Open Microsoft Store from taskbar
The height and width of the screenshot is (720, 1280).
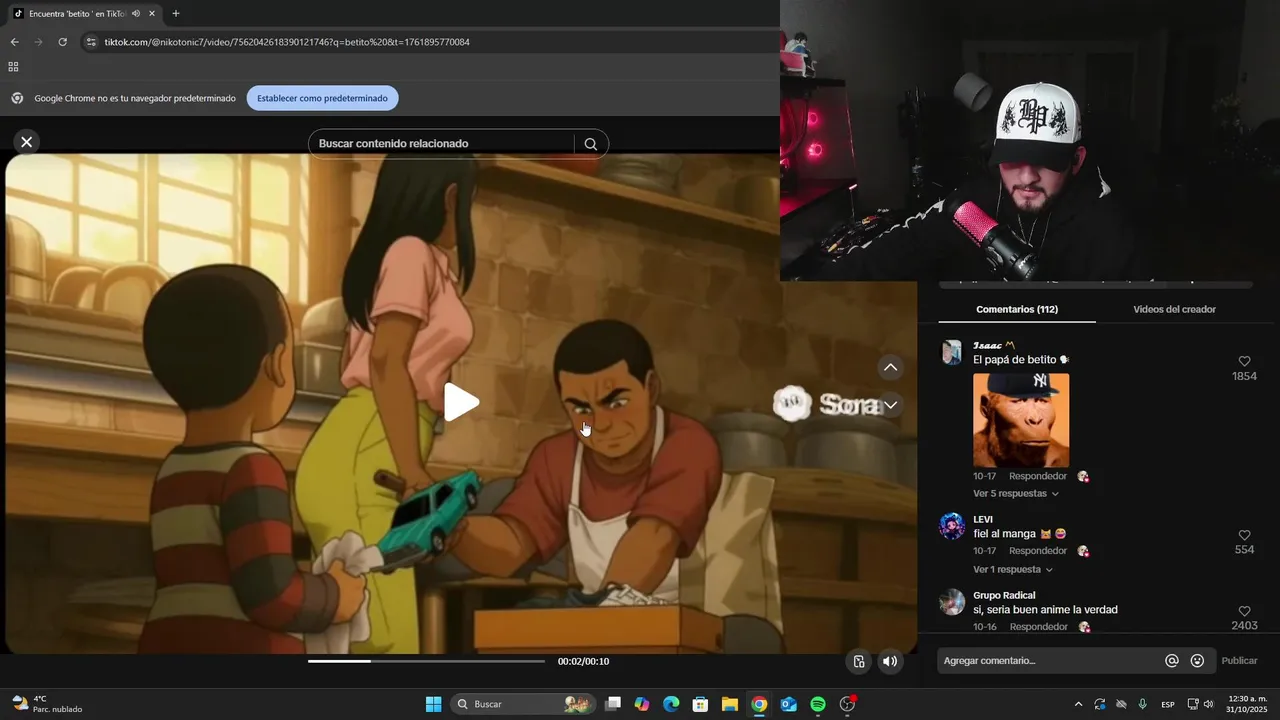pos(700,704)
